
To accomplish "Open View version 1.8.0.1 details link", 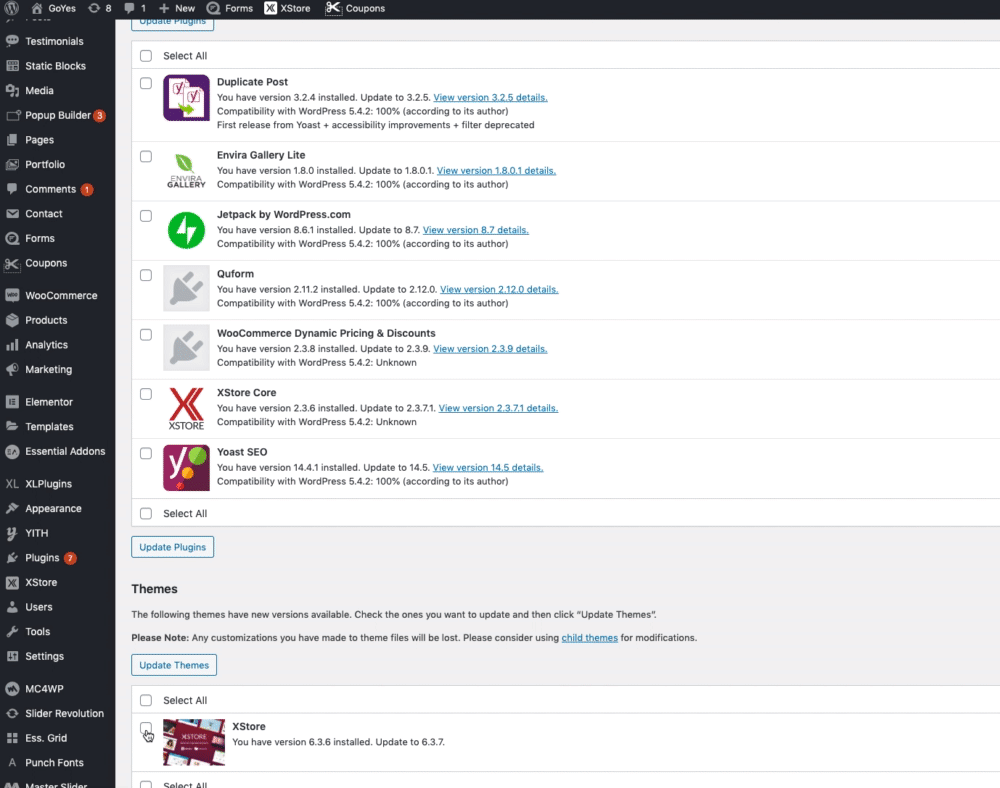I will (496, 171).
